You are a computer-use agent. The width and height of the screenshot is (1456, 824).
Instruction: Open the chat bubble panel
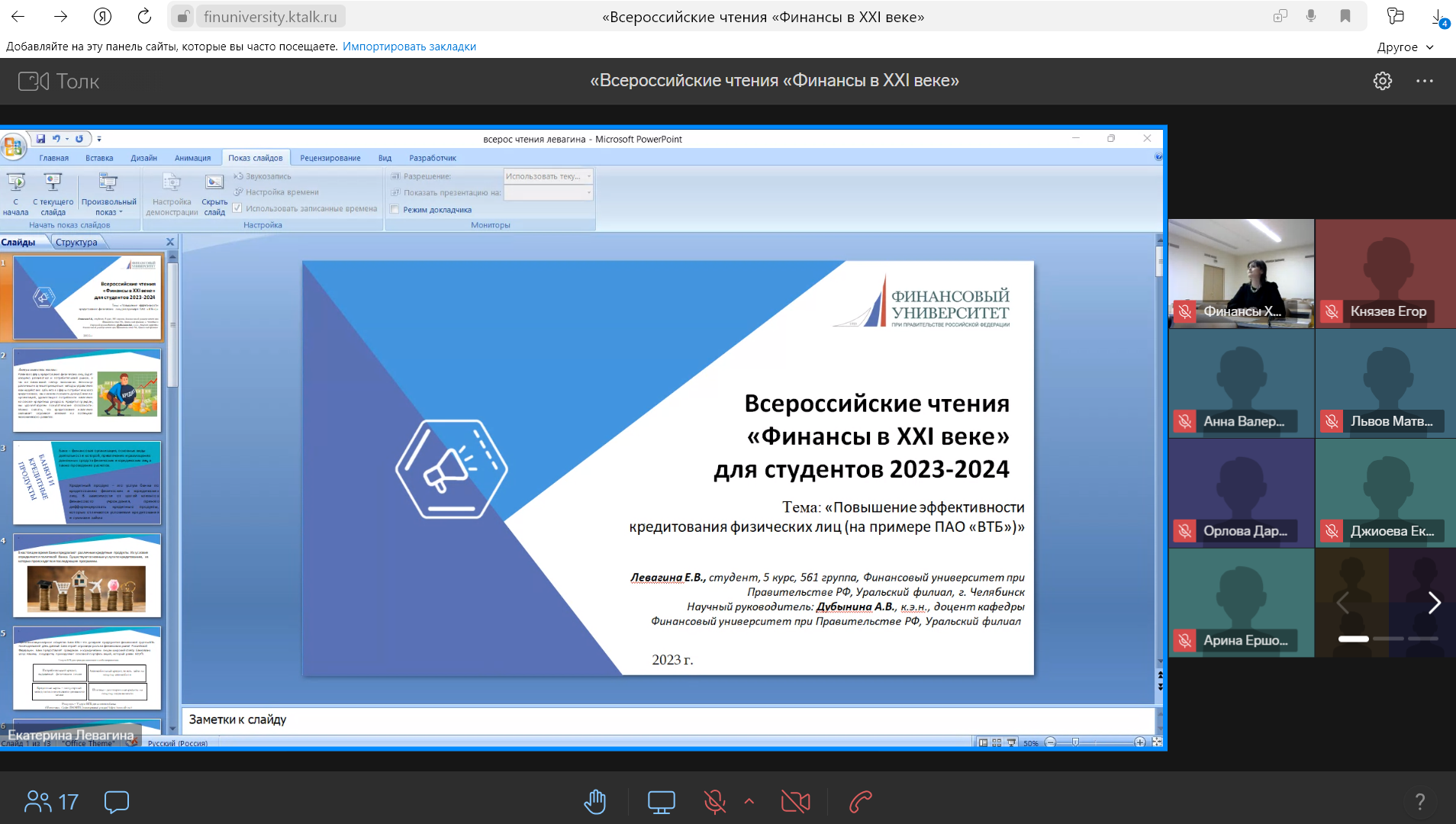(117, 801)
